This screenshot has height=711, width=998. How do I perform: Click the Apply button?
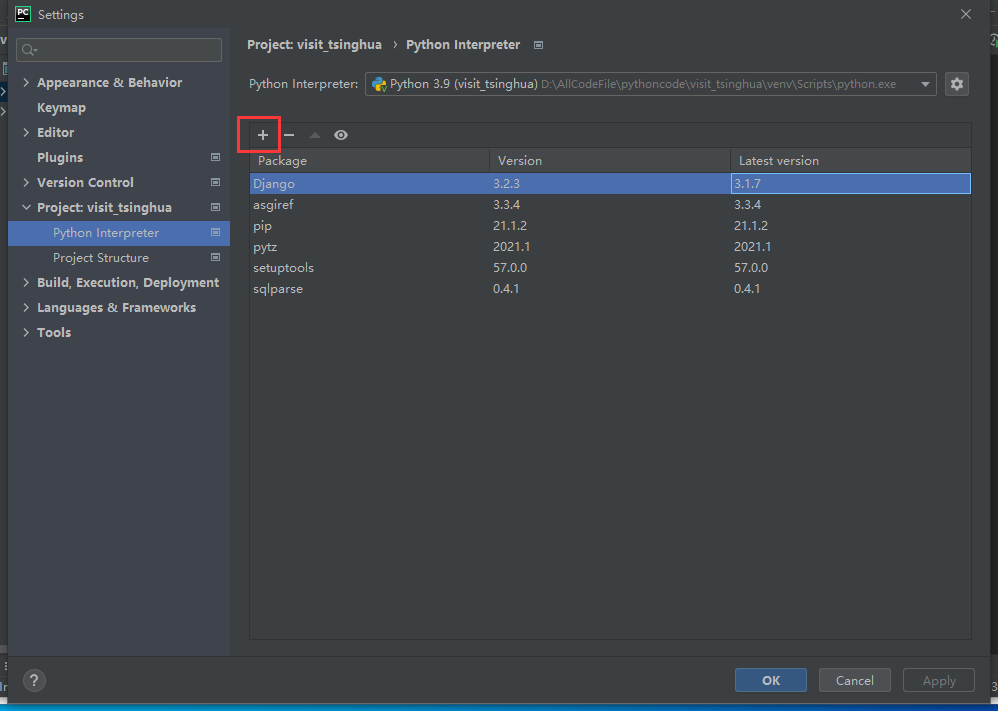click(x=939, y=680)
